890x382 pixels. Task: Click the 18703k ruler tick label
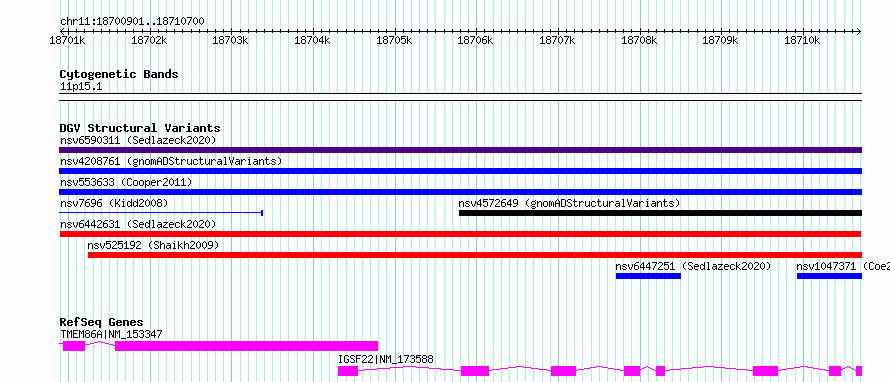(230, 41)
